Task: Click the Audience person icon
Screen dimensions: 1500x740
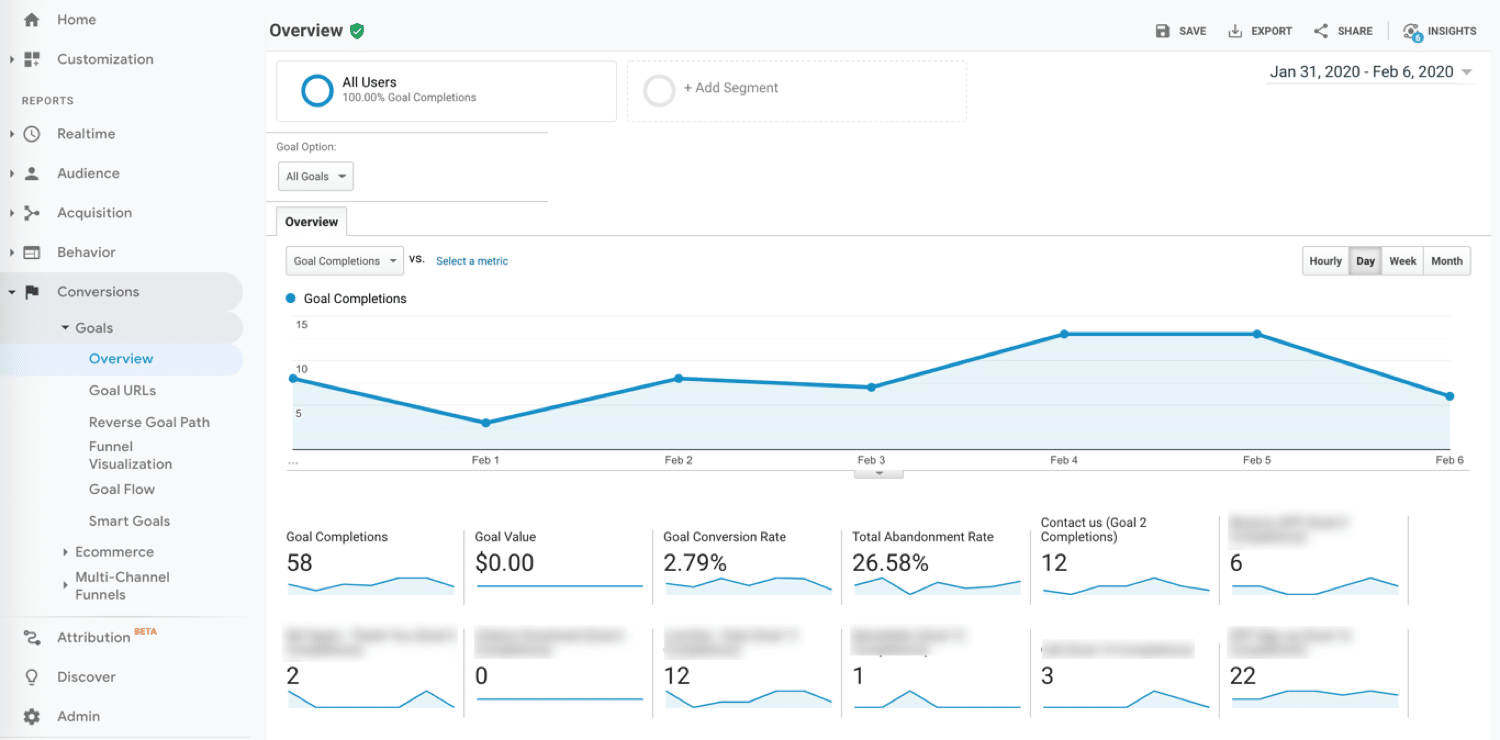Action: 31,173
